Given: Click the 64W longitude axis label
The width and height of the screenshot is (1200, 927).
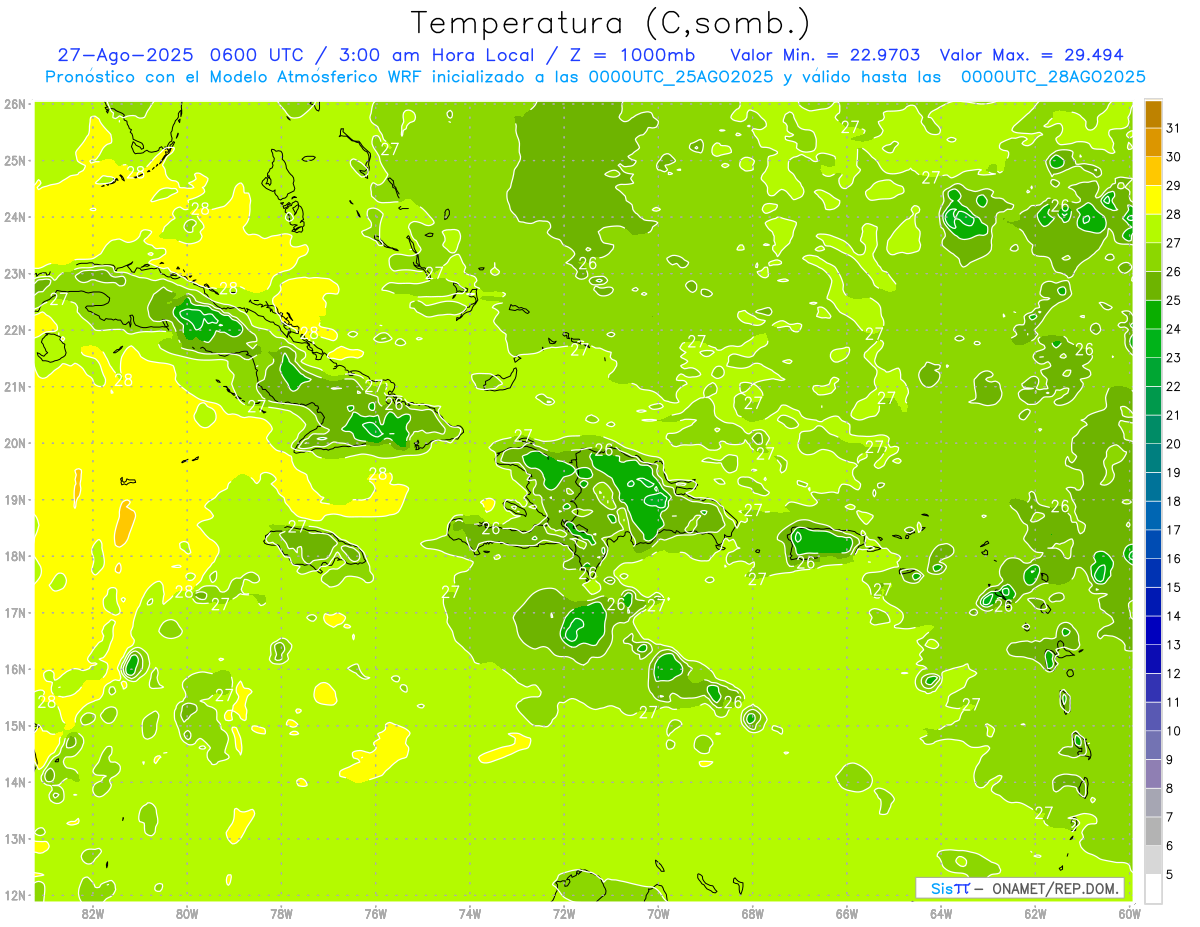Looking at the screenshot, I should tap(941, 913).
